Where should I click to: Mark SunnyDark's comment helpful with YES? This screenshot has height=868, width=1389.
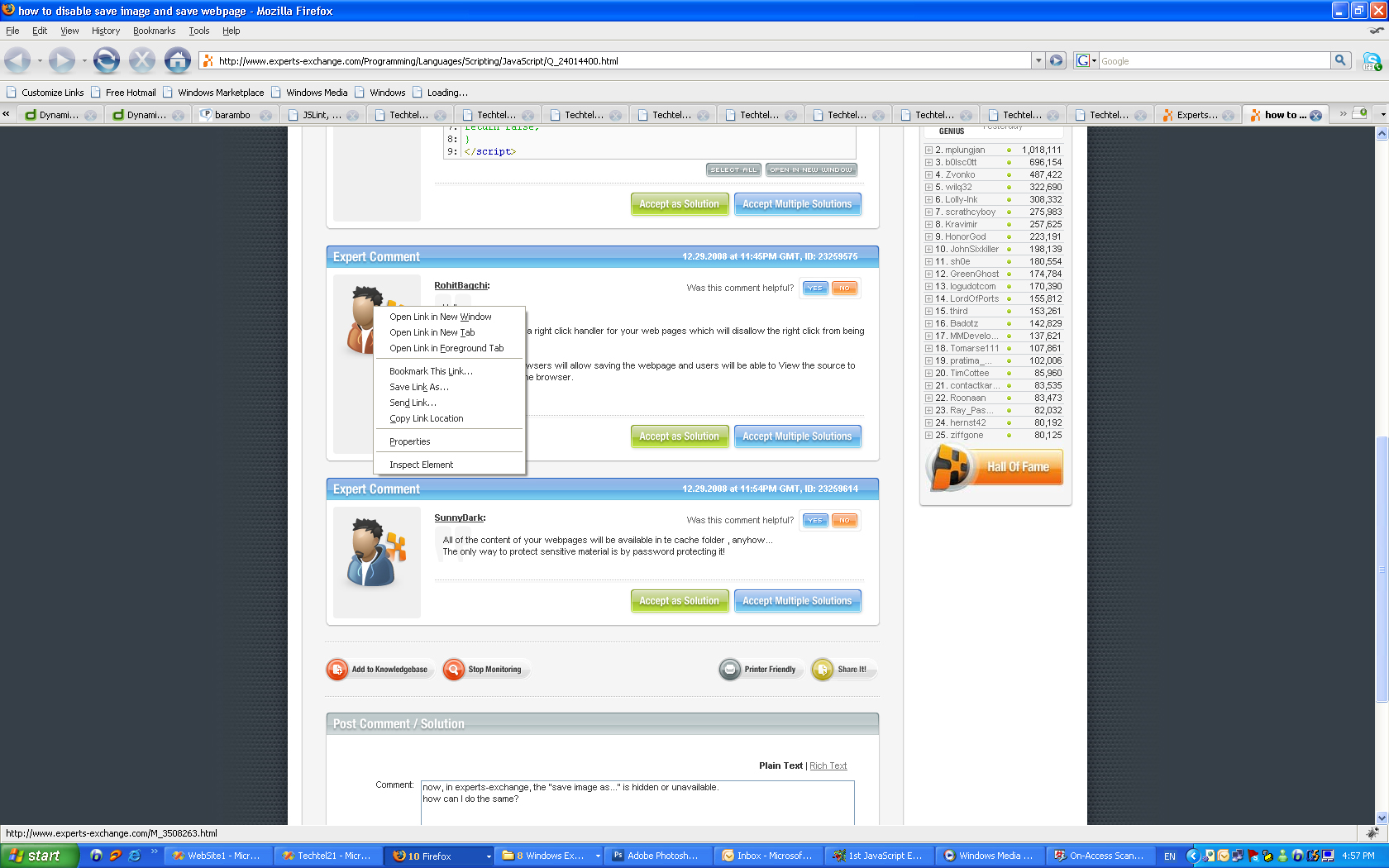(814, 520)
